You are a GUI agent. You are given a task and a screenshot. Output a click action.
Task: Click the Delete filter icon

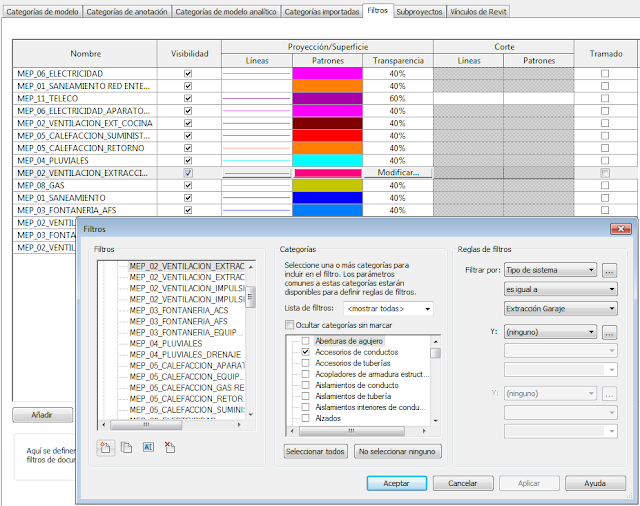click(169, 447)
